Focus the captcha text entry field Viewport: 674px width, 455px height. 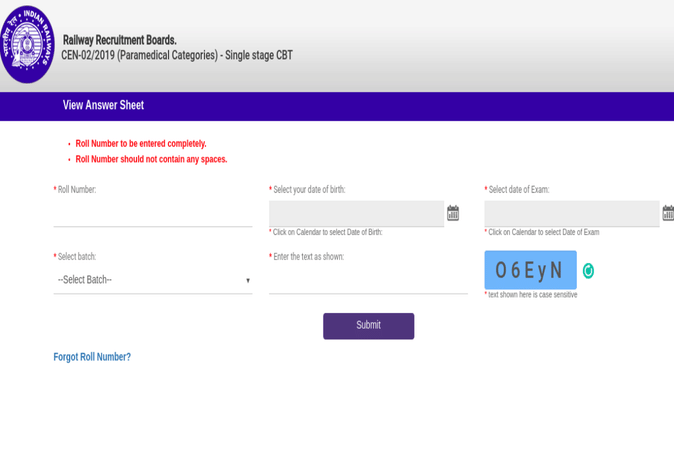(x=368, y=280)
